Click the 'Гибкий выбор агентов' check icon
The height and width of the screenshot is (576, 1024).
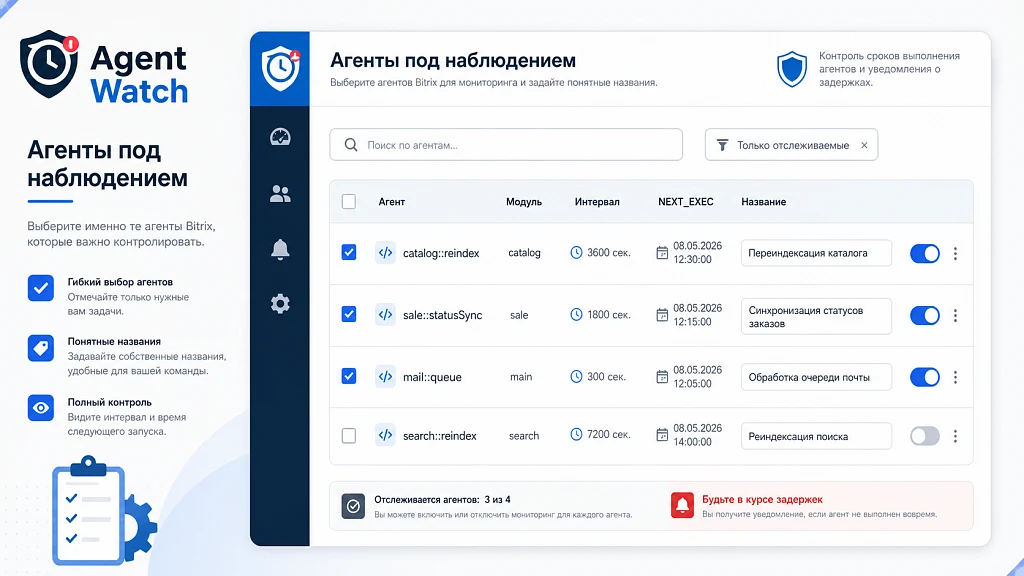(x=40, y=287)
